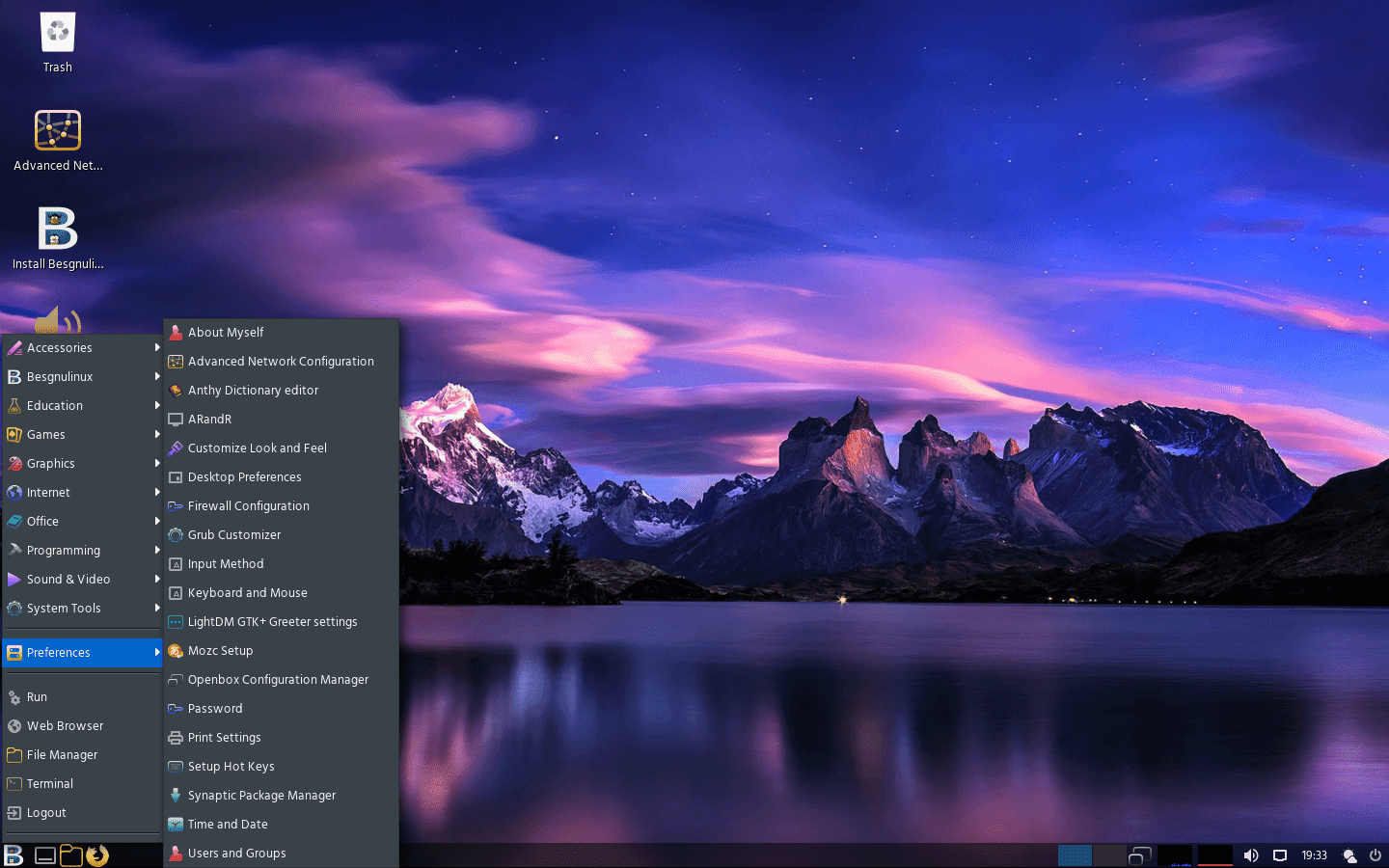Open the System Tools category
This screenshot has height=868, width=1389.
(83, 609)
